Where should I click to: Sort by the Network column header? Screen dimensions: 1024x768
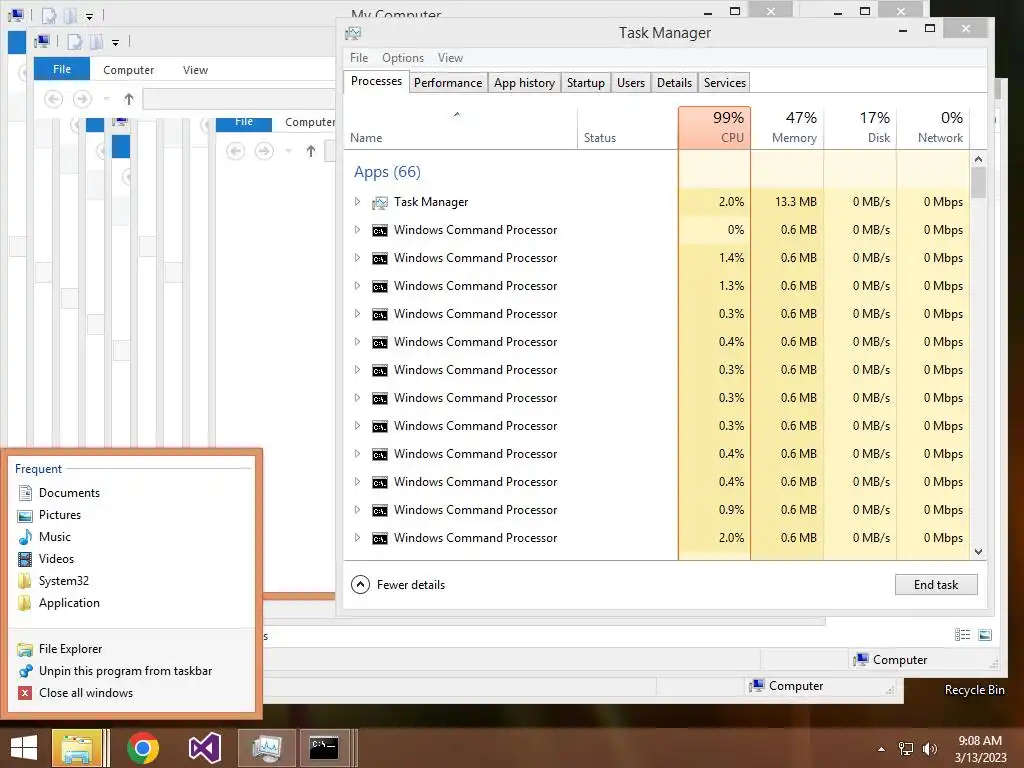933,128
